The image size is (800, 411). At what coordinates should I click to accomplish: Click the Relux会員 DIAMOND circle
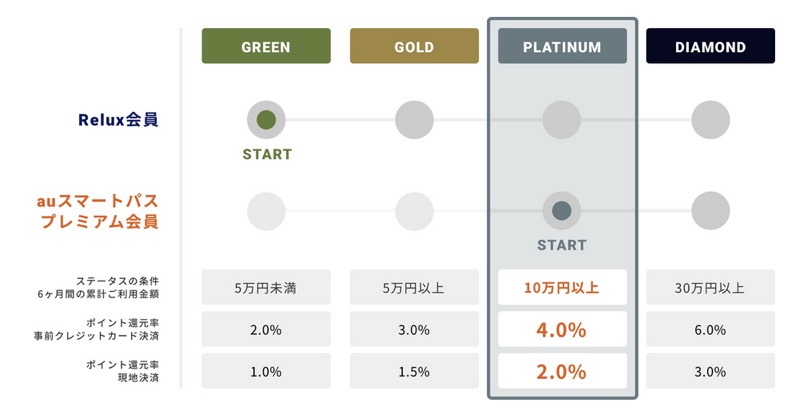pyautogui.click(x=710, y=120)
